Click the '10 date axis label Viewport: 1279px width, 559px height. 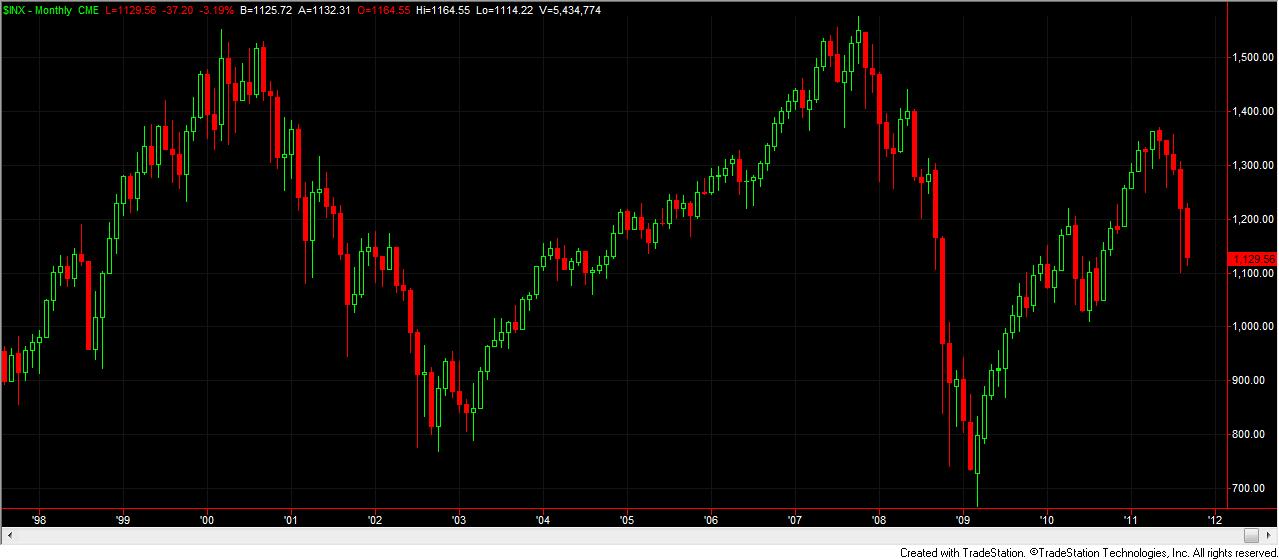(x=1047, y=520)
